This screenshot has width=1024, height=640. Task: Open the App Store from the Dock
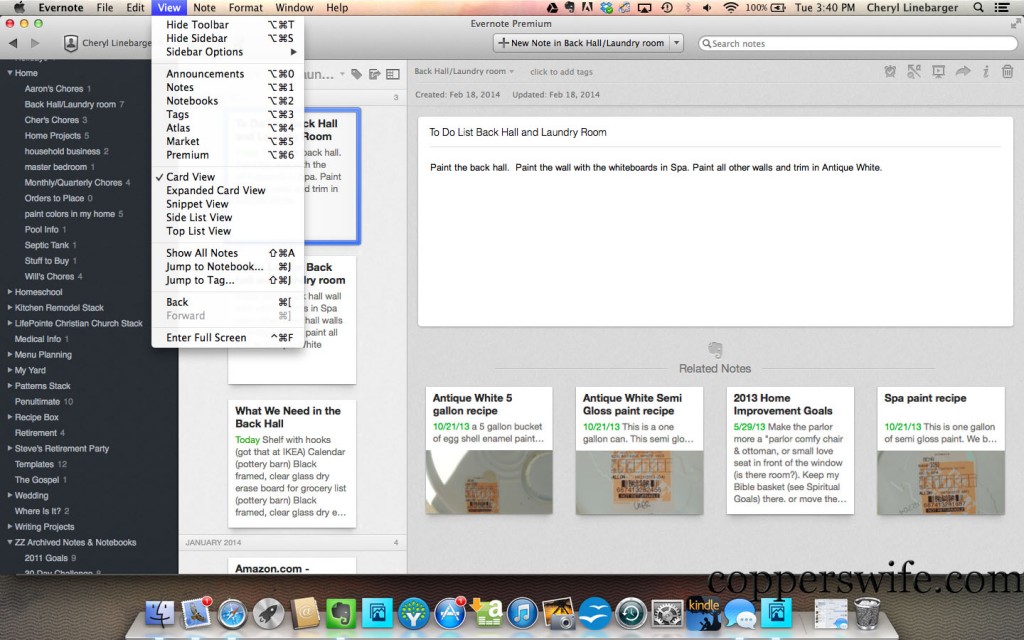[x=449, y=614]
